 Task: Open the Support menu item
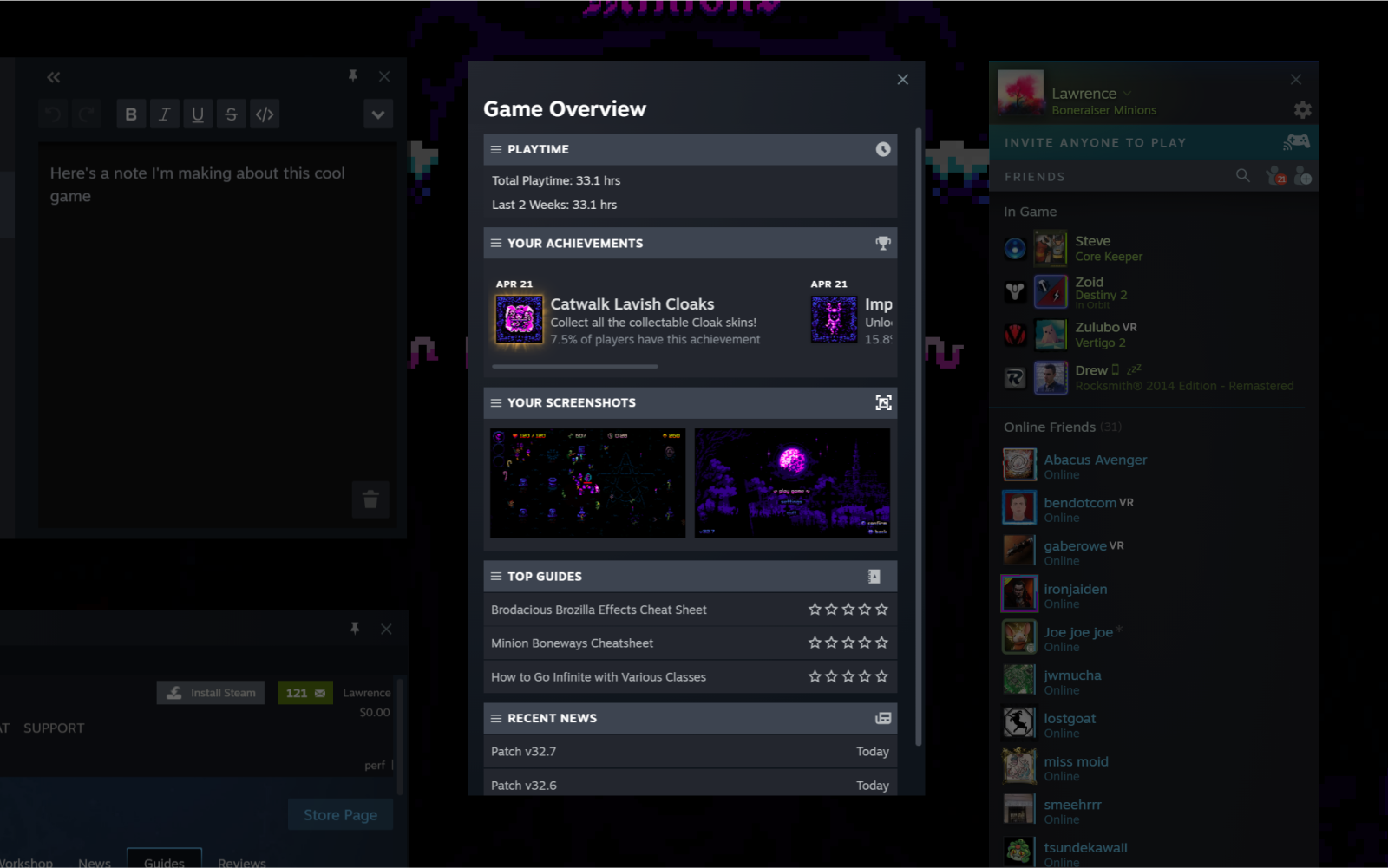pos(54,728)
